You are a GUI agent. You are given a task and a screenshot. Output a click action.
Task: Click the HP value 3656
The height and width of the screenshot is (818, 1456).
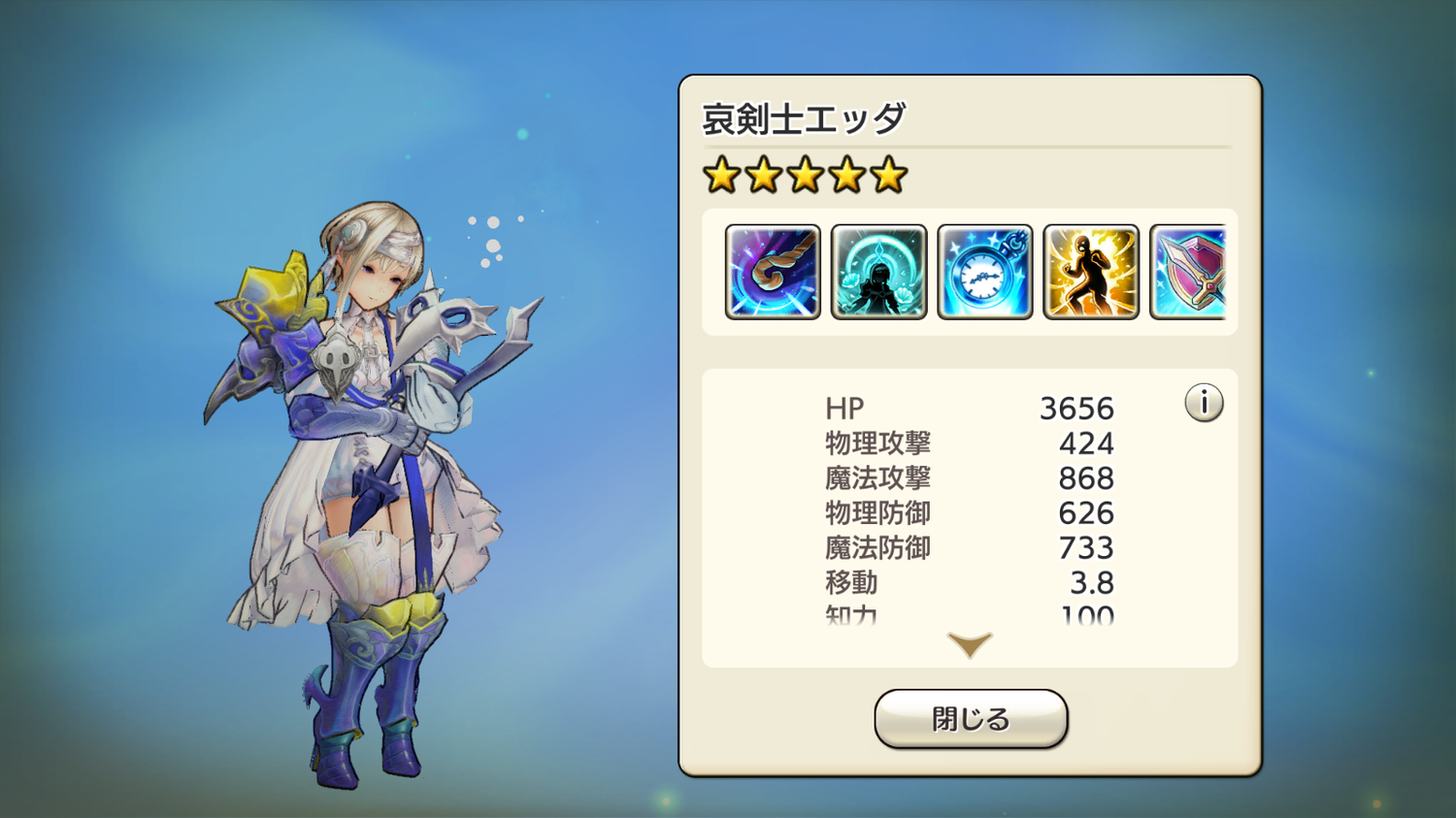pyautogui.click(x=1076, y=409)
